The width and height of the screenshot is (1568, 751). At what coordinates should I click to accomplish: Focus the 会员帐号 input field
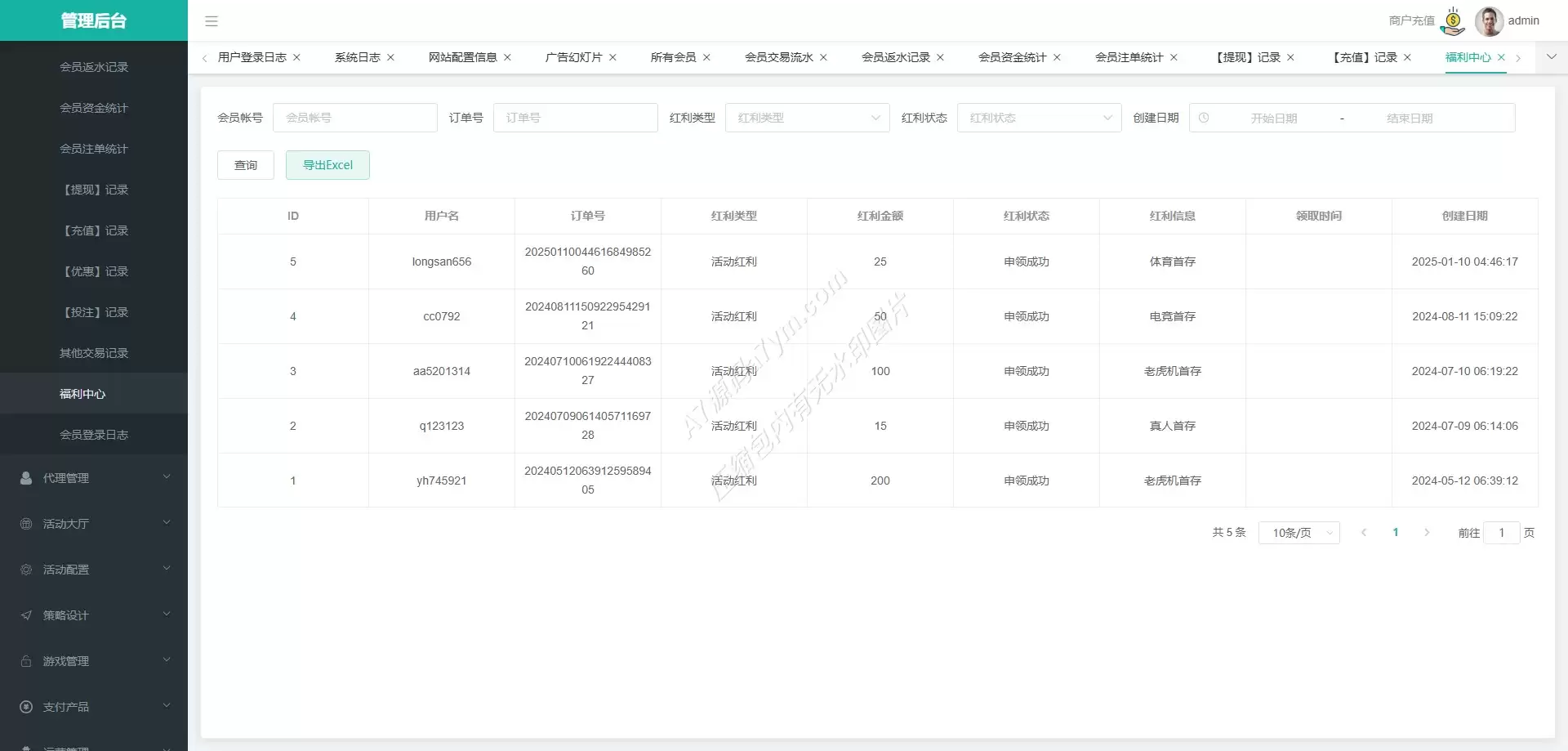355,118
